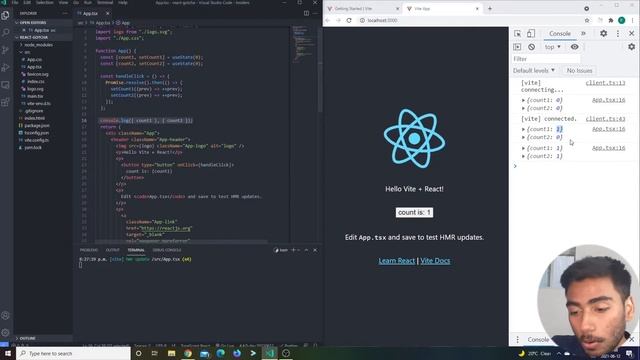Open File Explorer from the taskbar
The height and width of the screenshot is (360, 640).
(171, 353)
